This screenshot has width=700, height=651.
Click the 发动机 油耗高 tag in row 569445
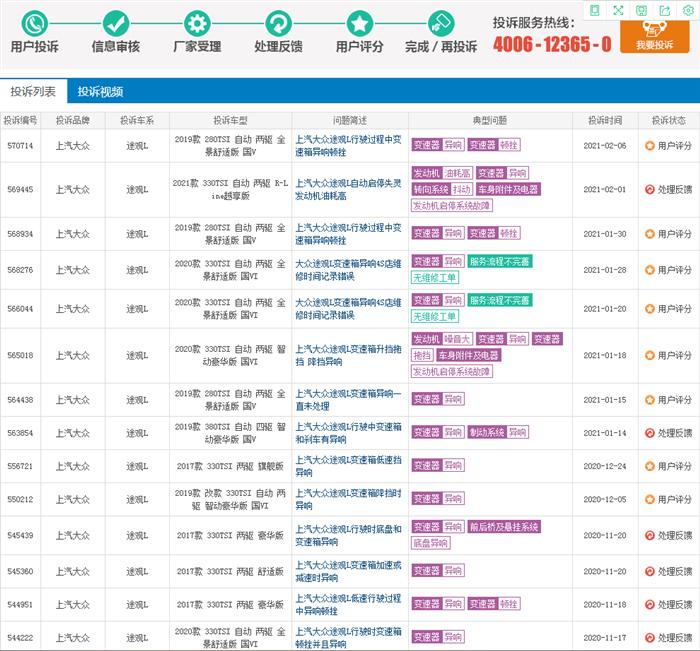pyautogui.click(x=442, y=173)
